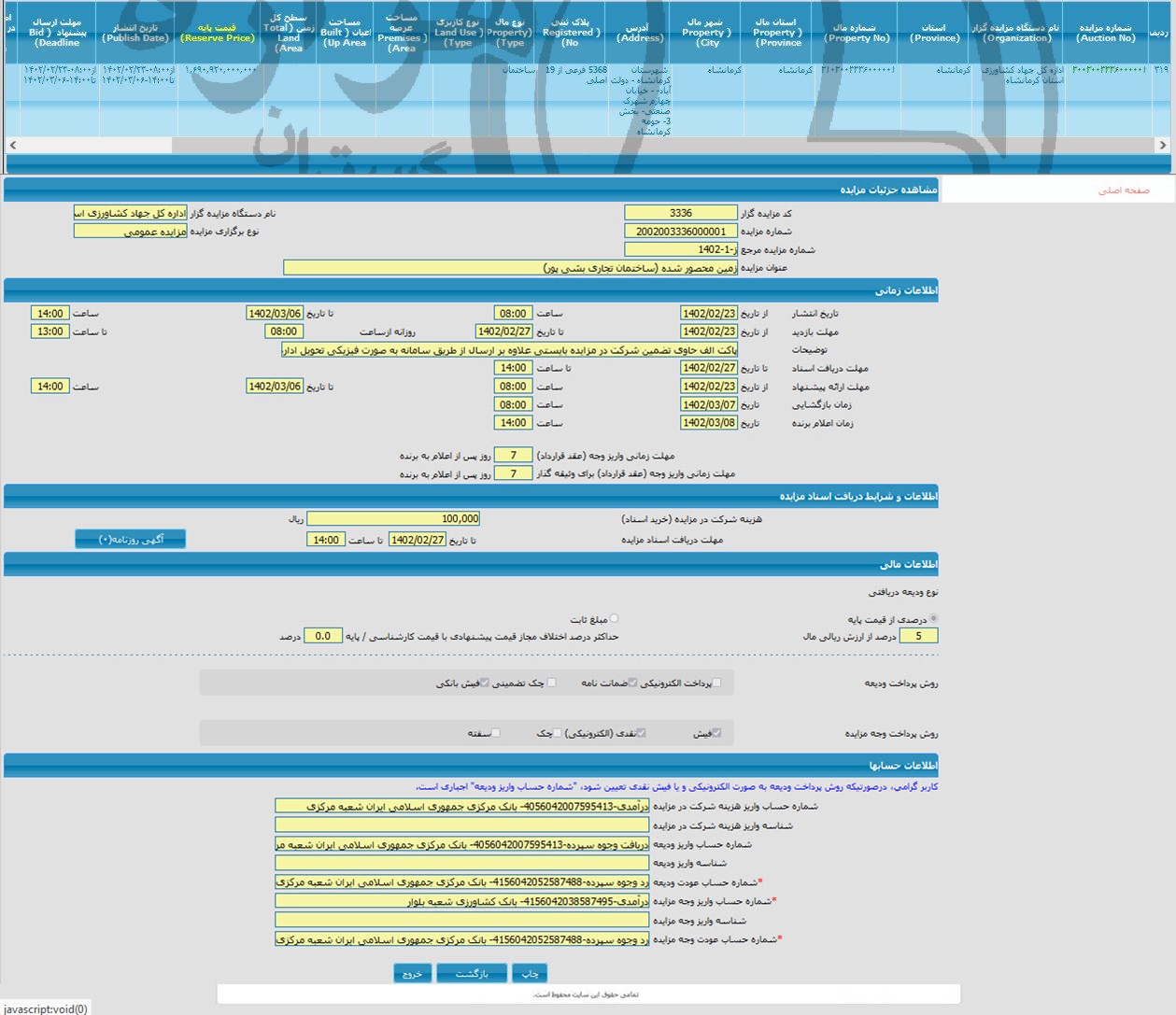The height and width of the screenshot is (1015, 1176).
Task: Click the empty شناسه واریز ودیعه field
Action: point(461,863)
